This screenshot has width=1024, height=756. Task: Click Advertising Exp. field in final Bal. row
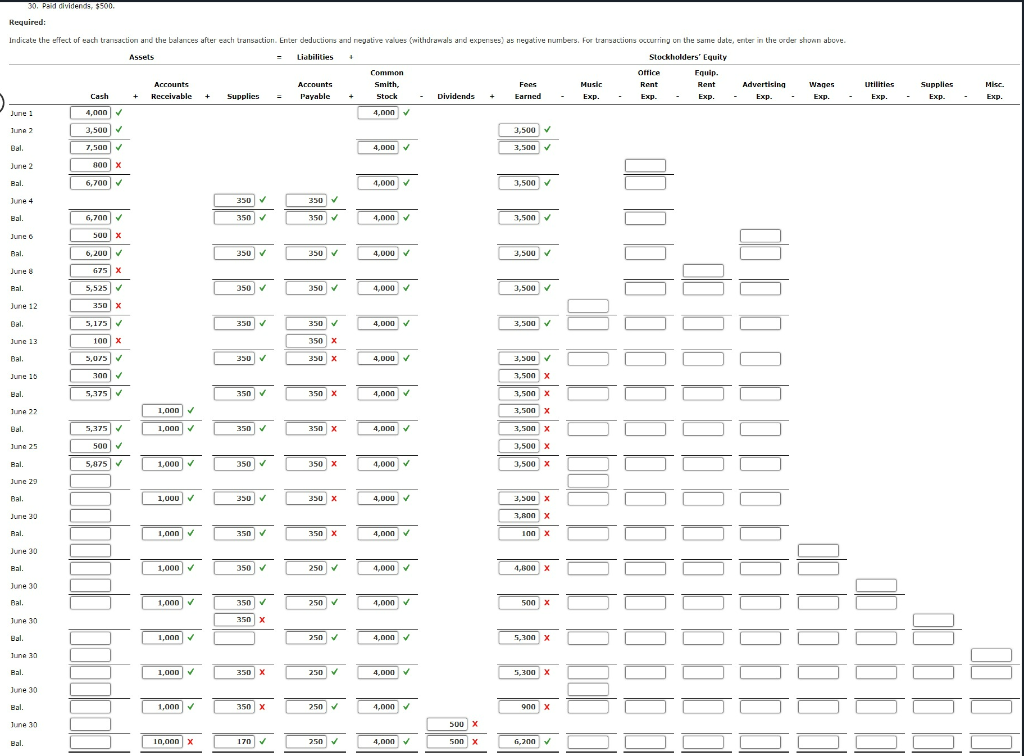760,742
